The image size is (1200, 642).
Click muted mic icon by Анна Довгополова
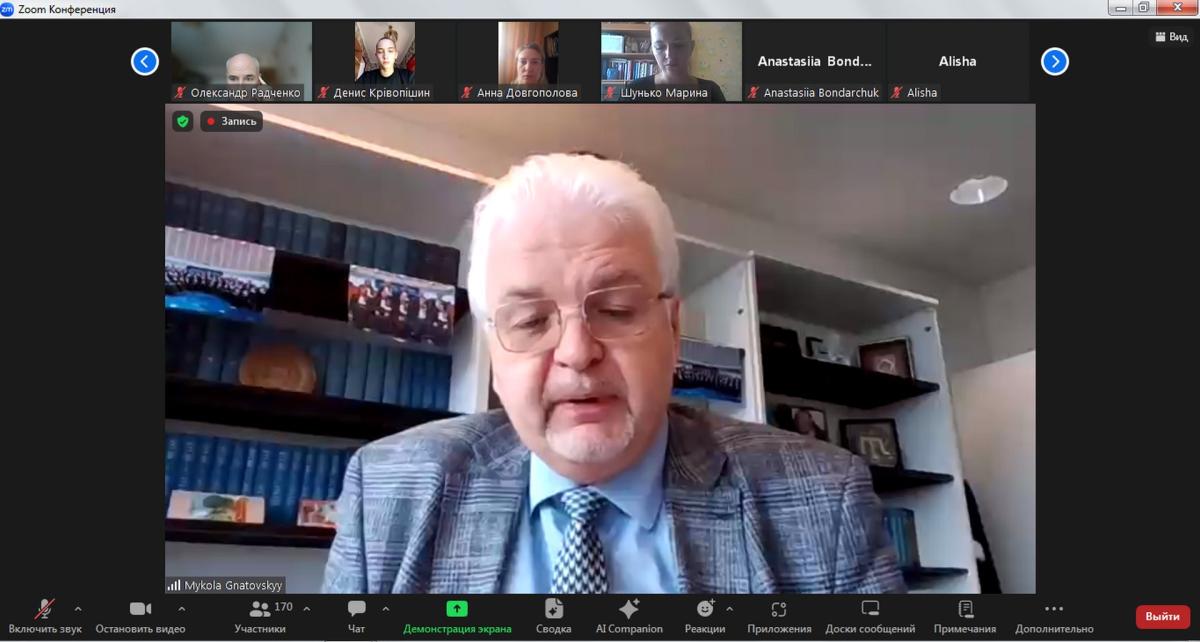[468, 92]
